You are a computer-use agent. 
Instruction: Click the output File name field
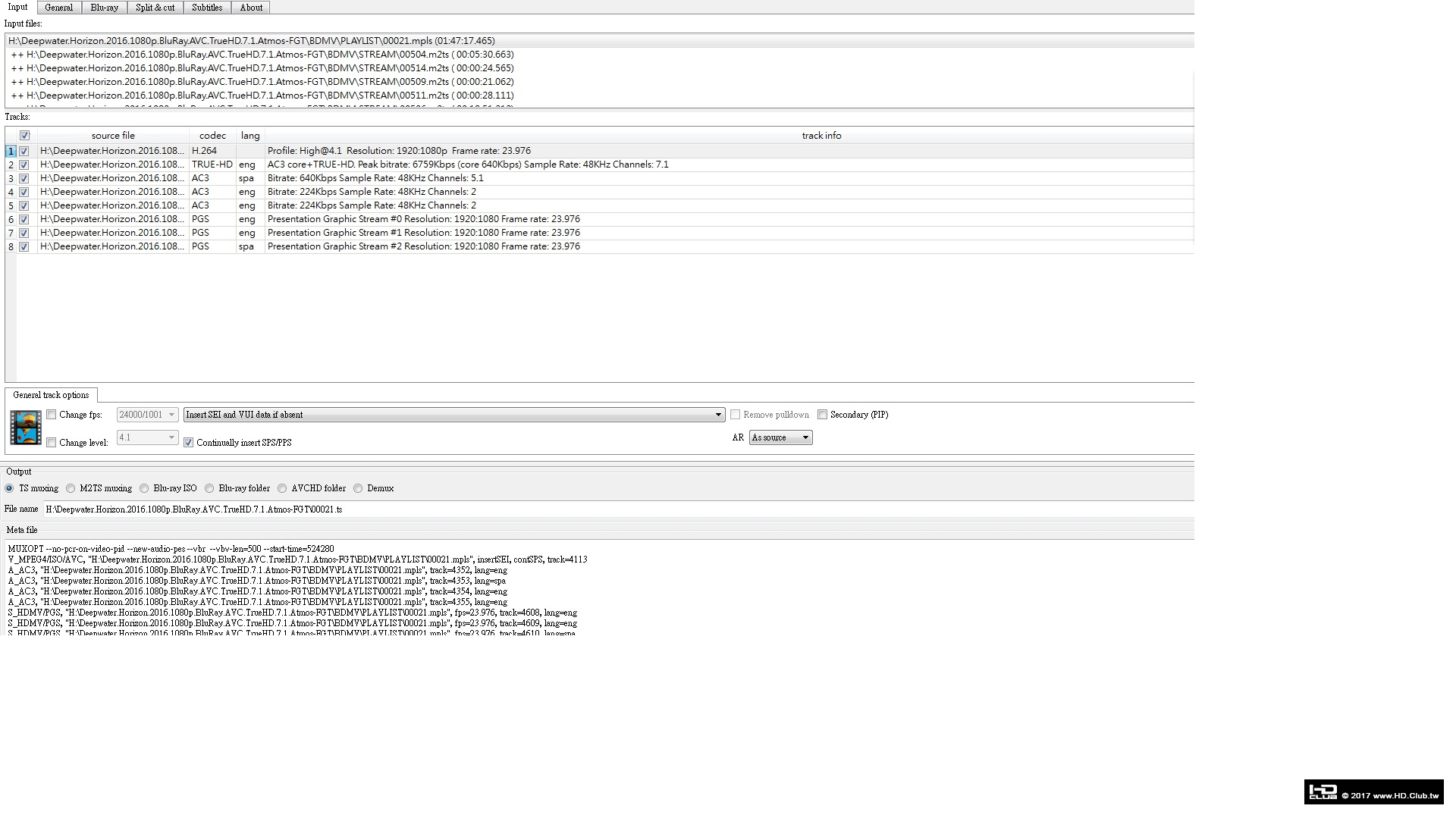coord(617,509)
